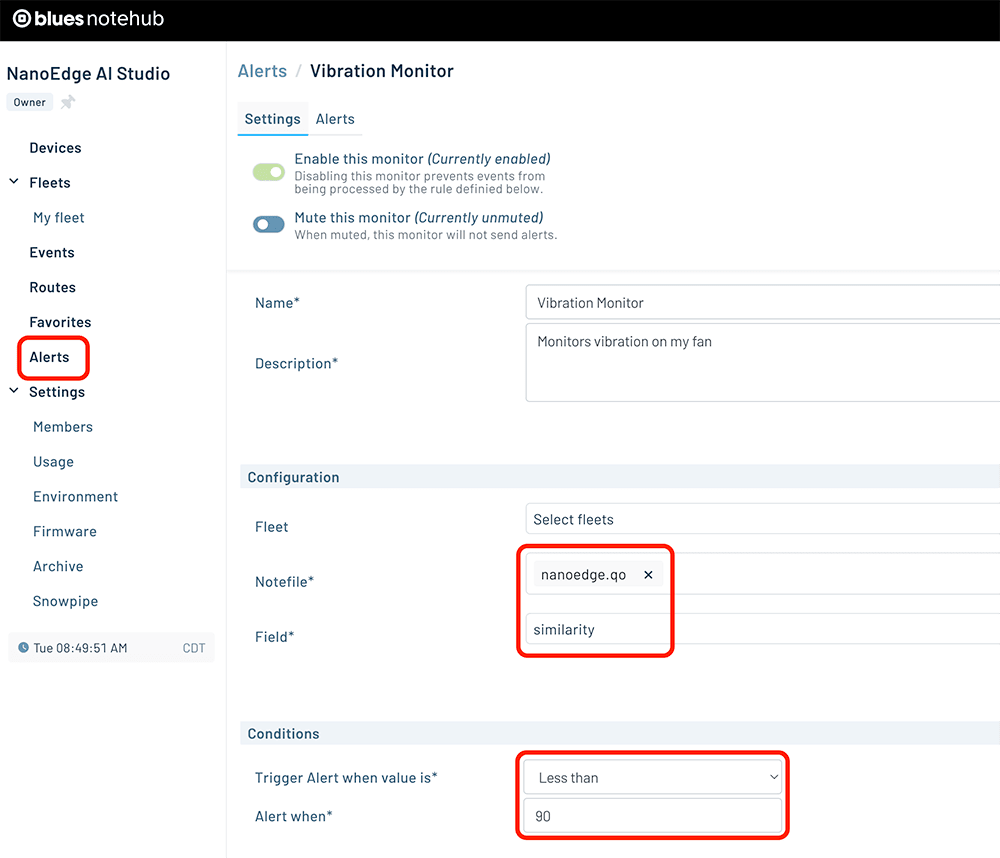
Task: Open Fleets in the sidebar
Action: coord(50,182)
